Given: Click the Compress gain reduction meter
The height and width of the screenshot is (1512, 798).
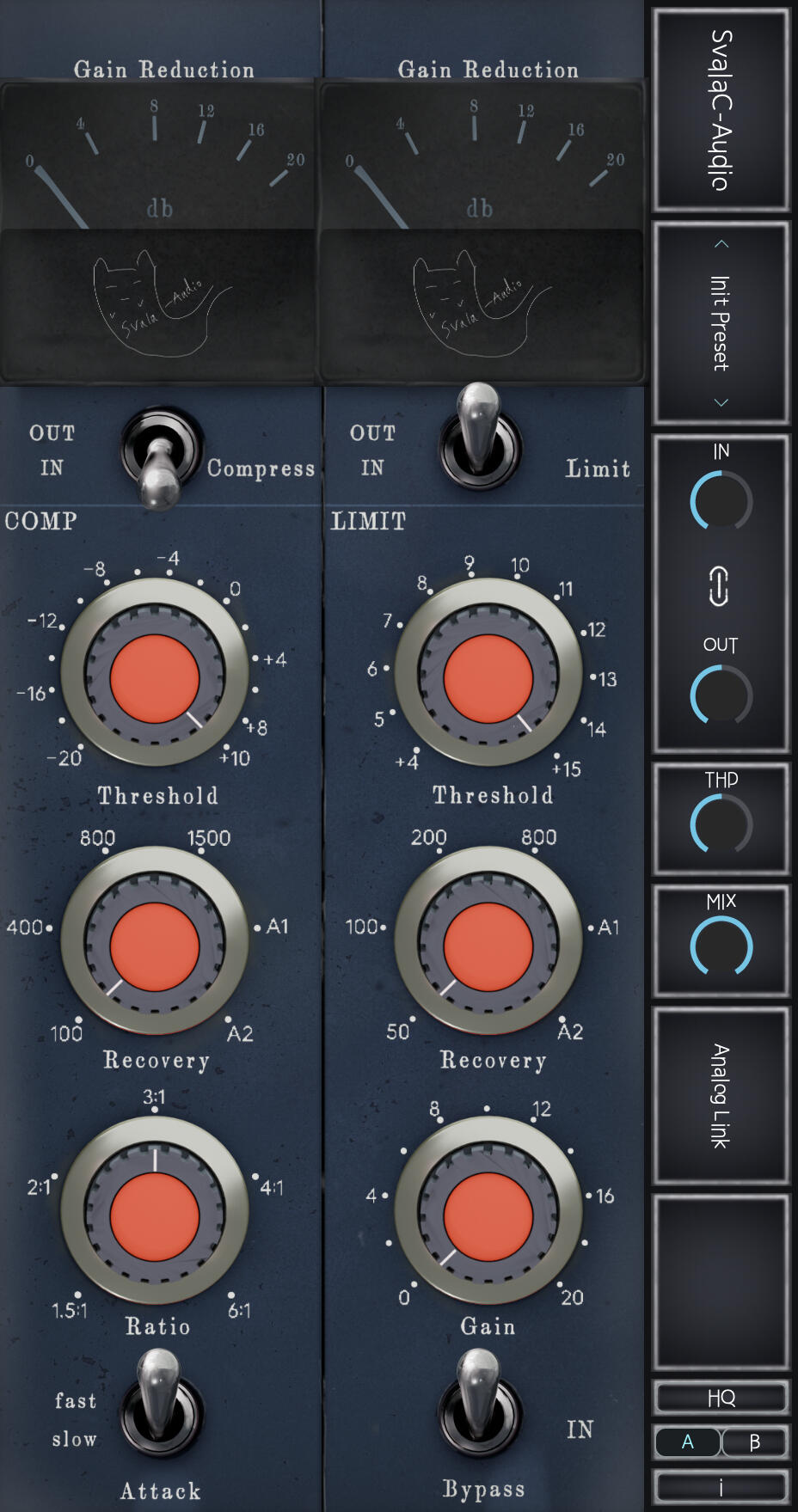Looking at the screenshot, I should [158, 232].
